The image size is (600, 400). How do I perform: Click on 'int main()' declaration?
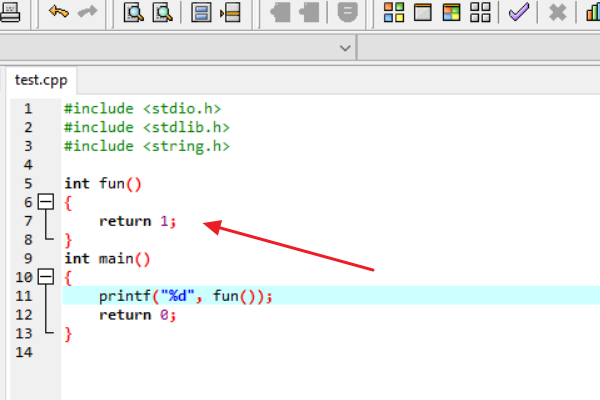(107, 259)
